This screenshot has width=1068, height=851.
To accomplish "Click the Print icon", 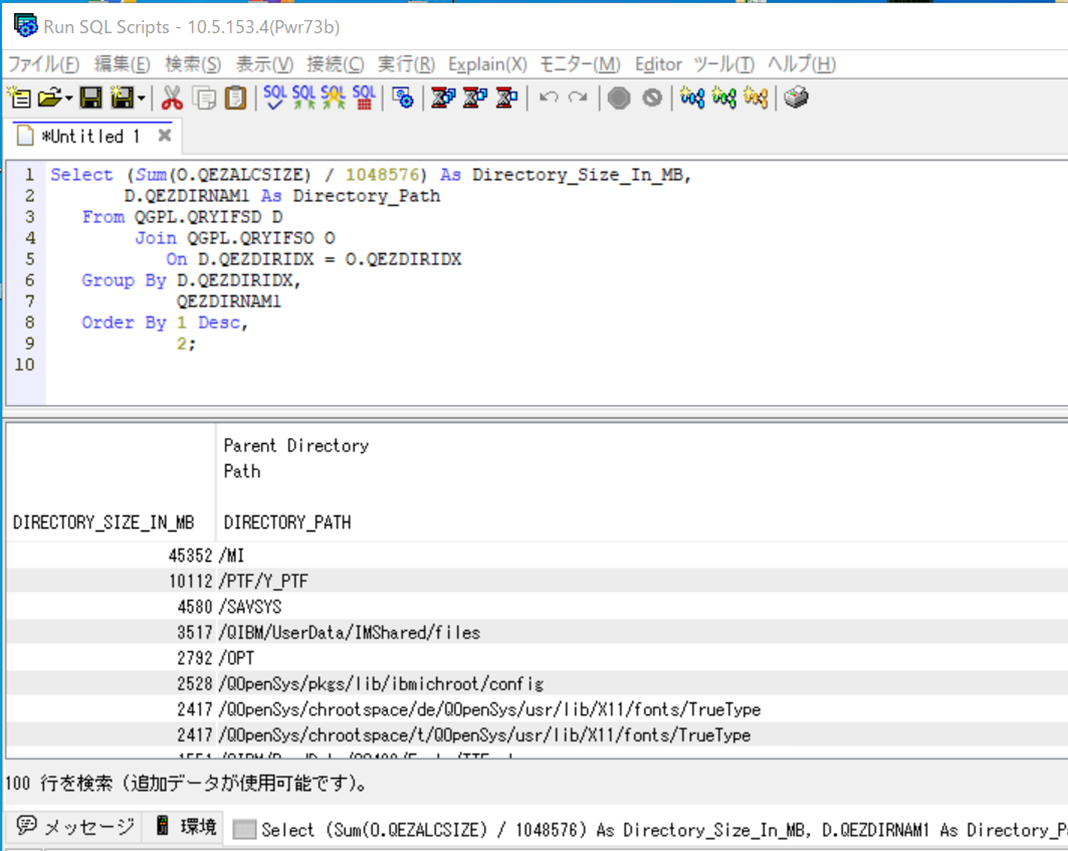I will (x=796, y=98).
